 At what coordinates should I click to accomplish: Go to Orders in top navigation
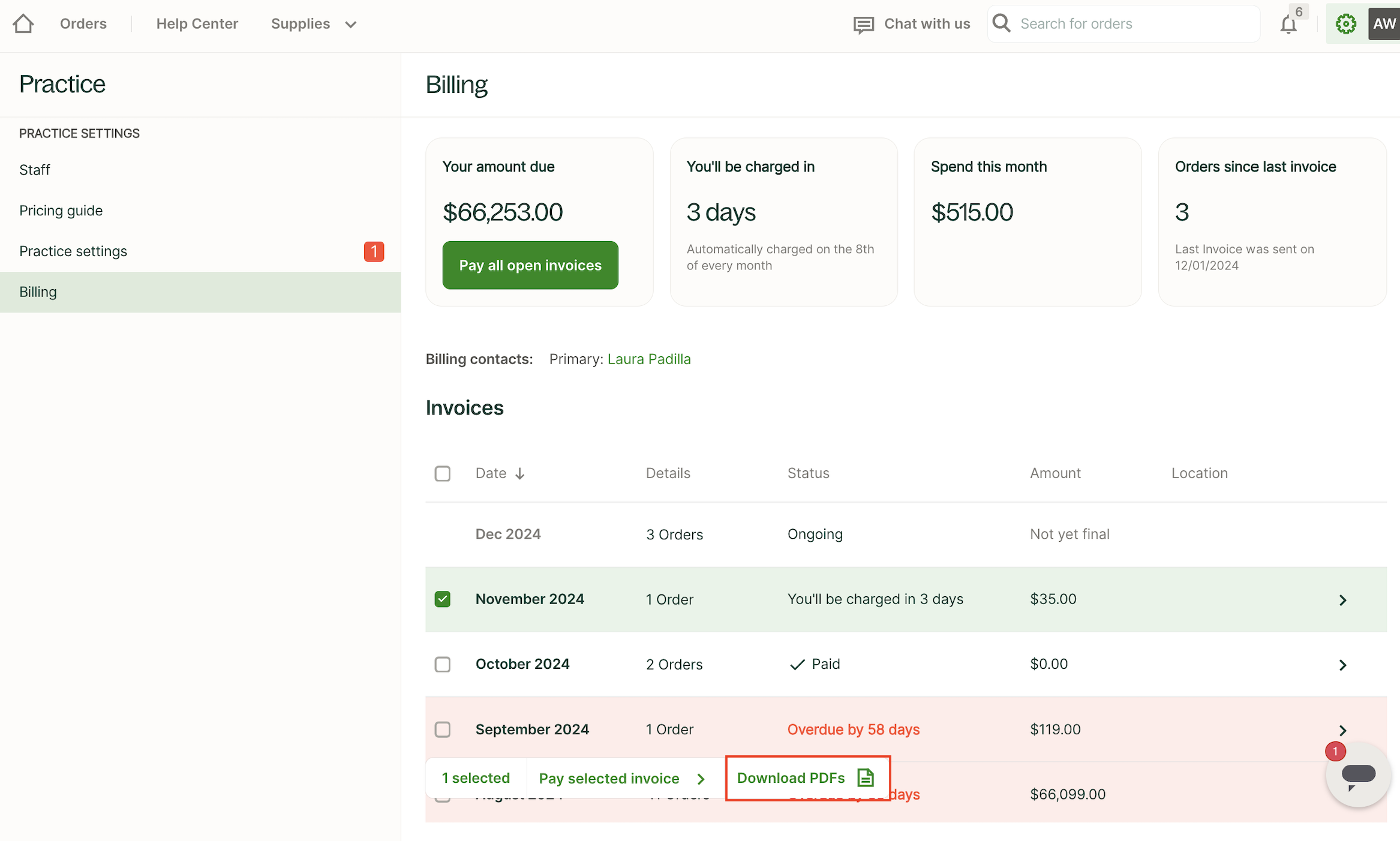(x=83, y=24)
